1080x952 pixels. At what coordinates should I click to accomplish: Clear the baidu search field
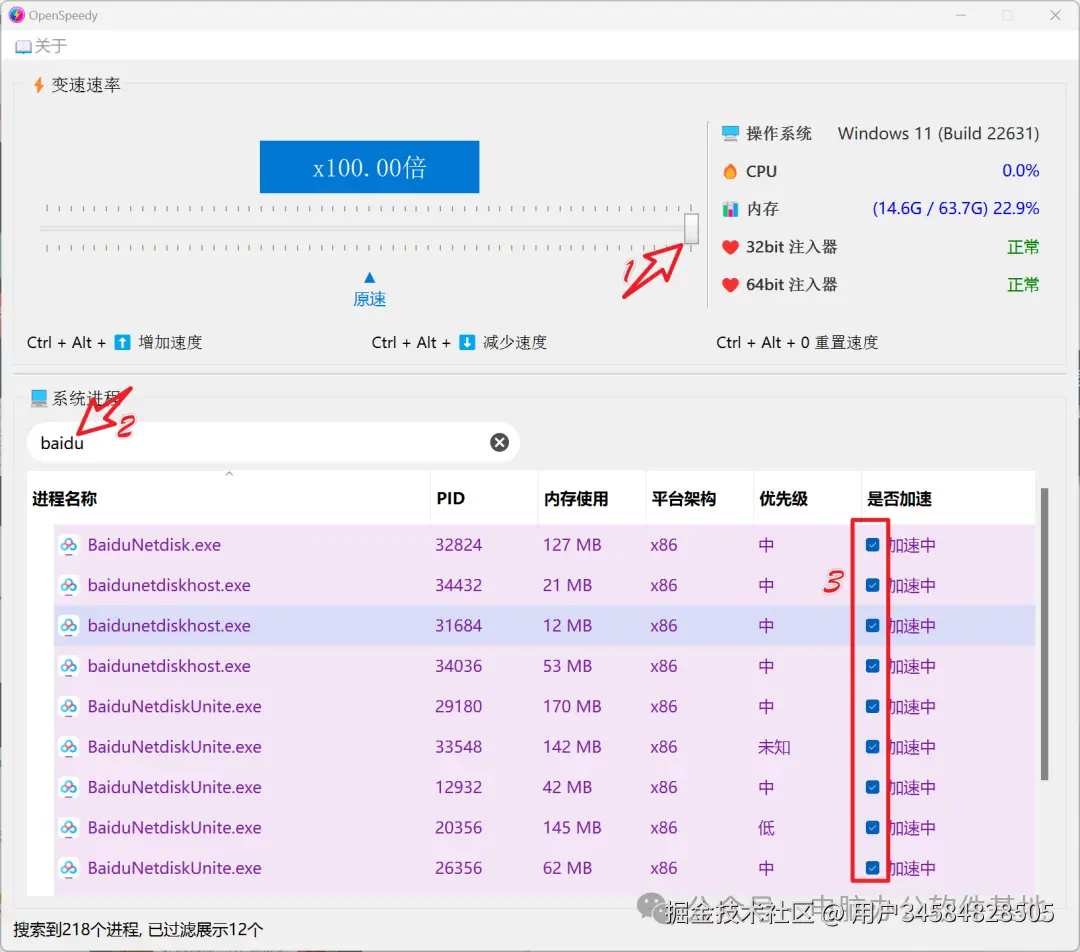click(499, 442)
